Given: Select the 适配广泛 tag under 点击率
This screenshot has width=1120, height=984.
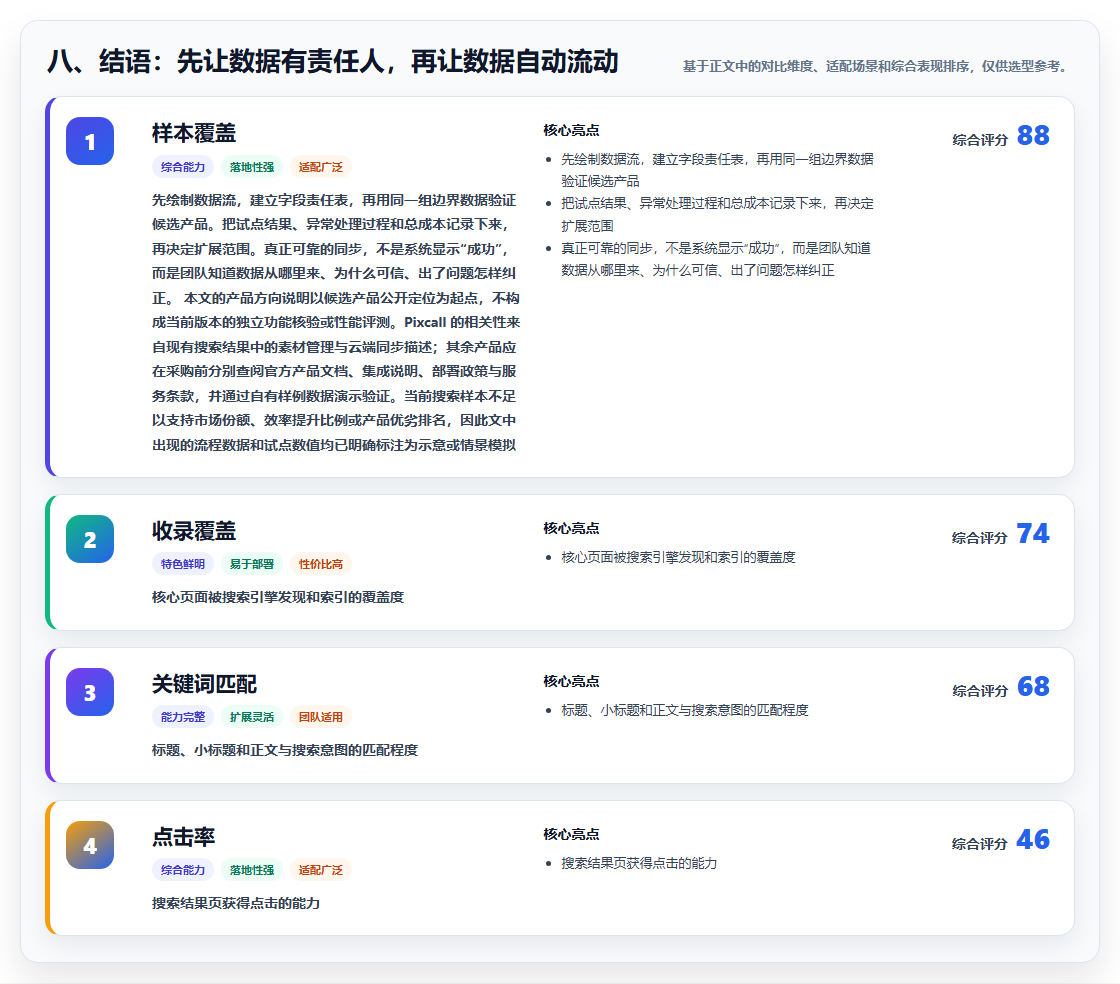Looking at the screenshot, I should pyautogui.click(x=321, y=870).
